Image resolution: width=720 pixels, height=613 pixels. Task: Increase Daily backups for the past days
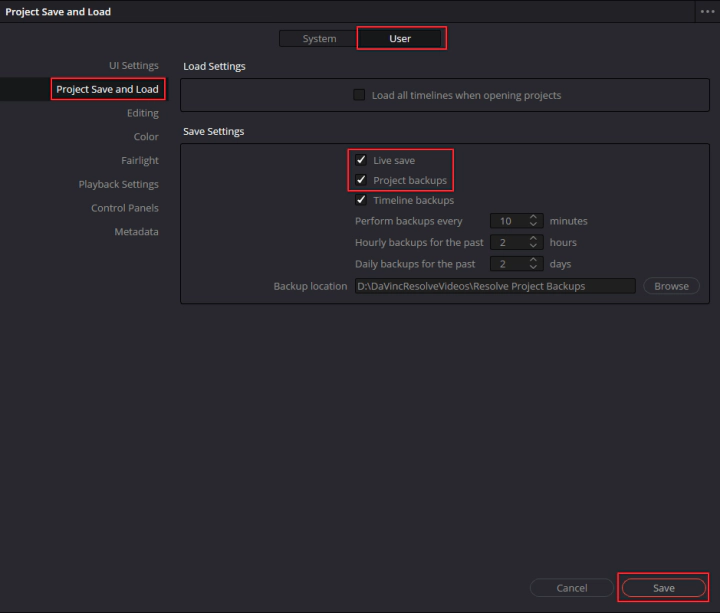[533, 260]
